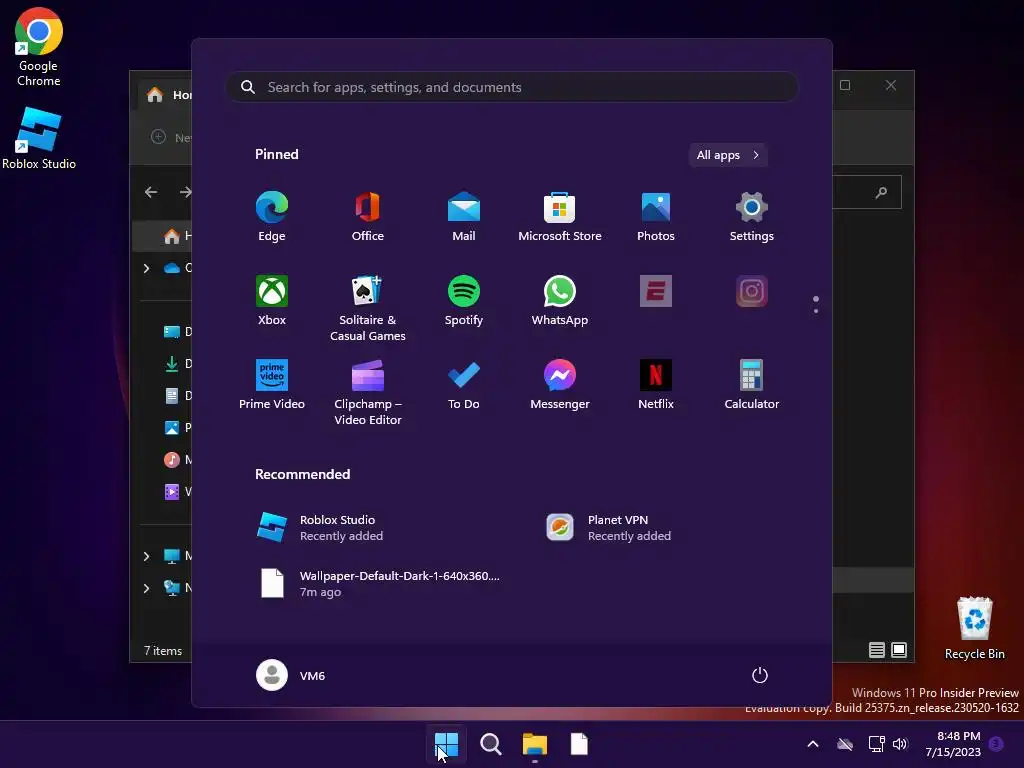Open VM6 user account menu

(291, 675)
